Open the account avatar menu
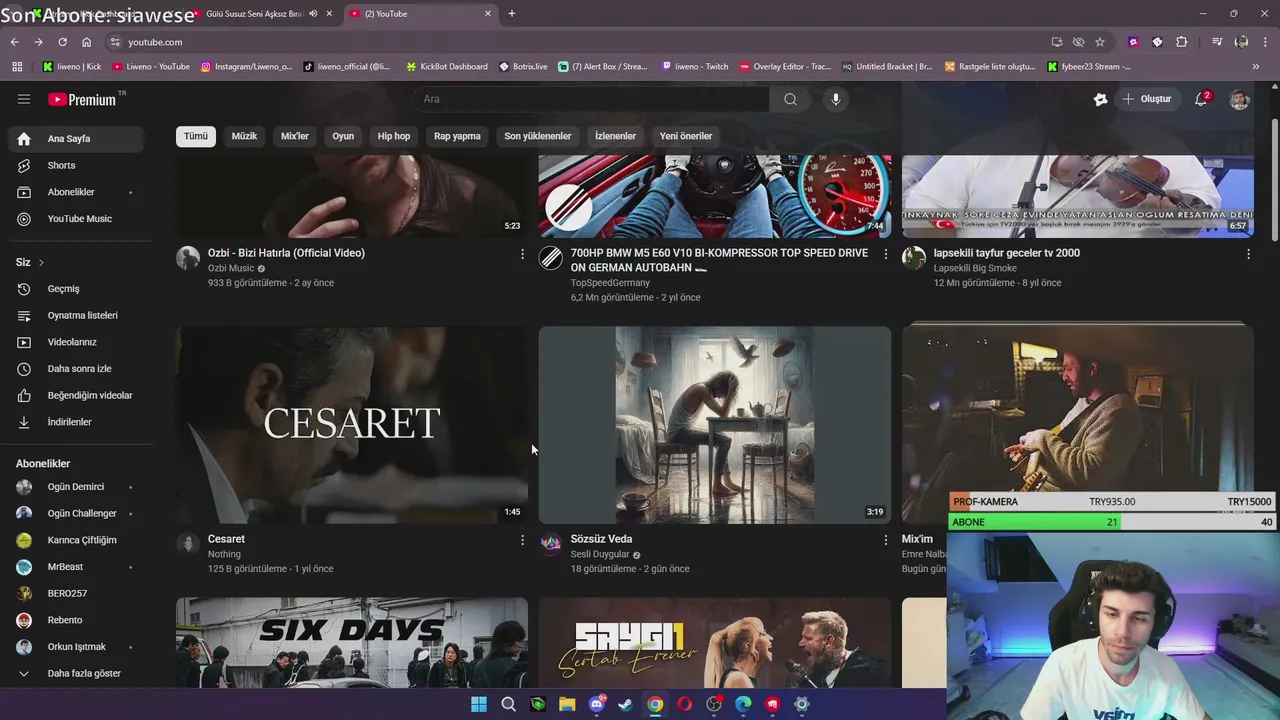The height and width of the screenshot is (720, 1280). (1239, 99)
